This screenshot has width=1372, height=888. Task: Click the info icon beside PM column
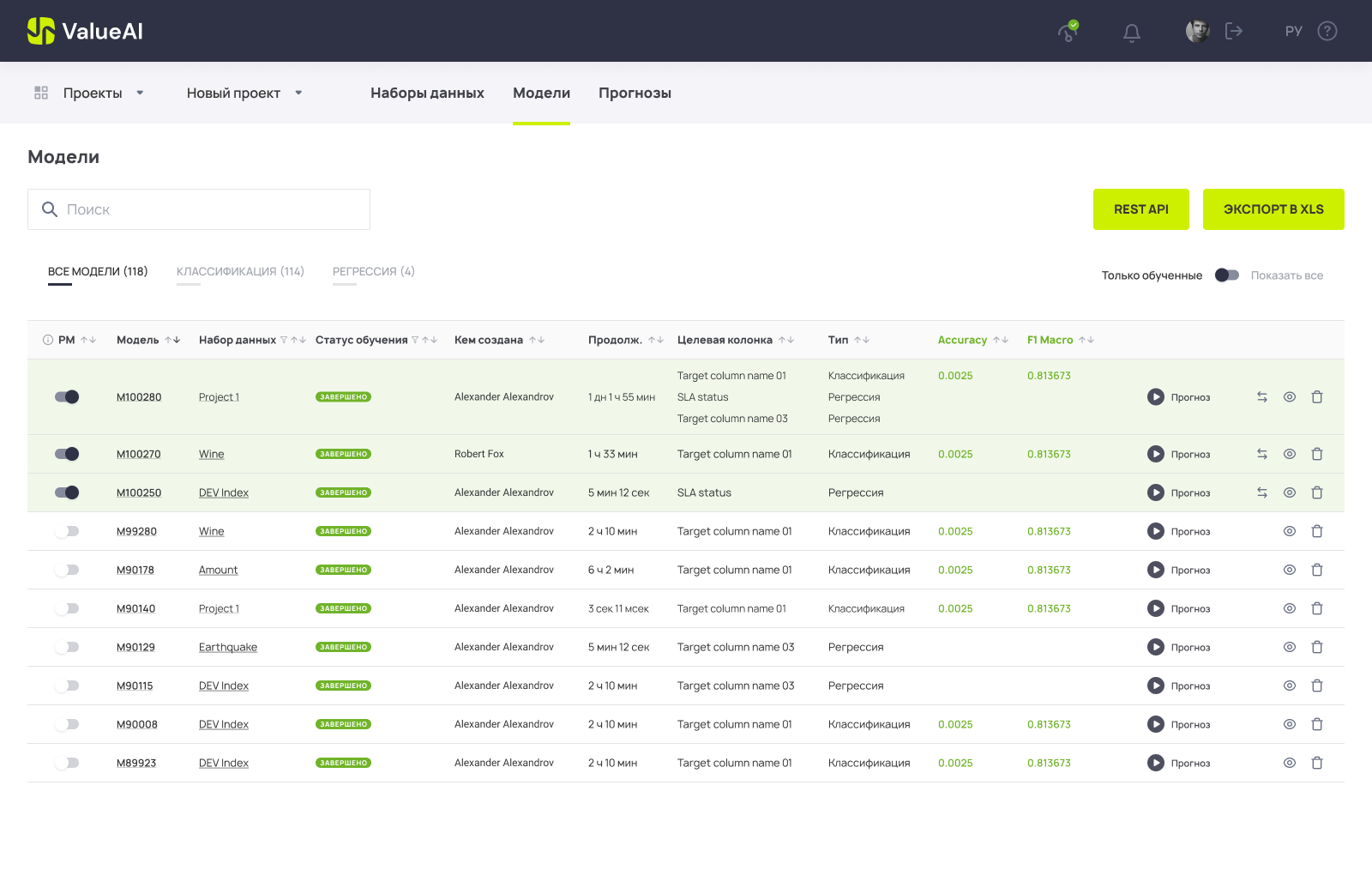48,341
